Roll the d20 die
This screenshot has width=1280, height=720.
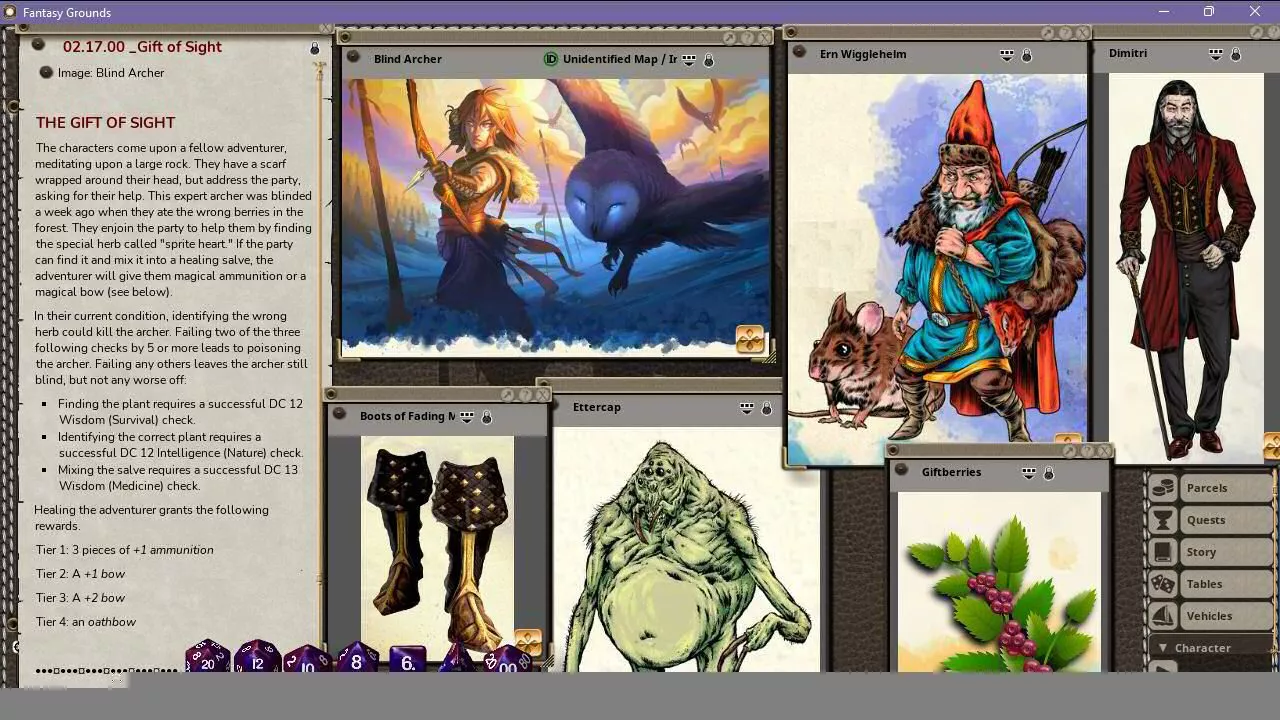[x=208, y=657]
